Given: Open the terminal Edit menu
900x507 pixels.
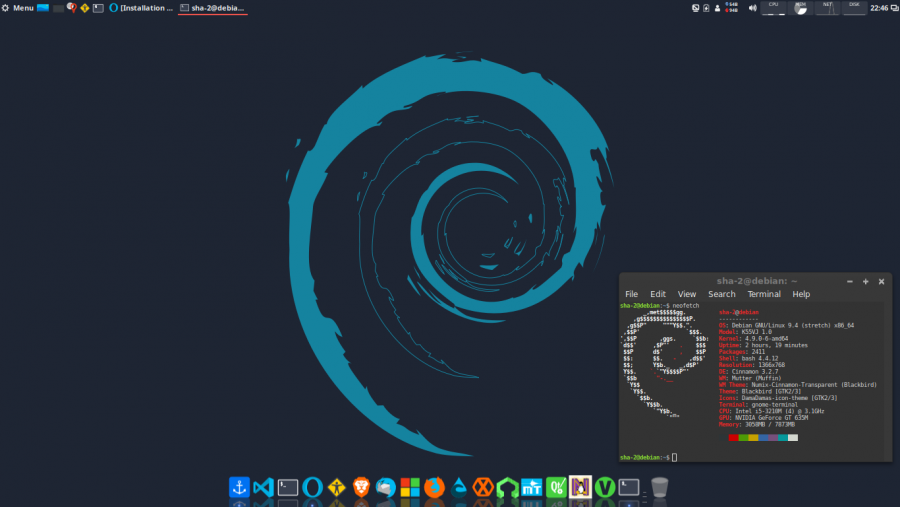Looking at the screenshot, I should (x=658, y=294).
